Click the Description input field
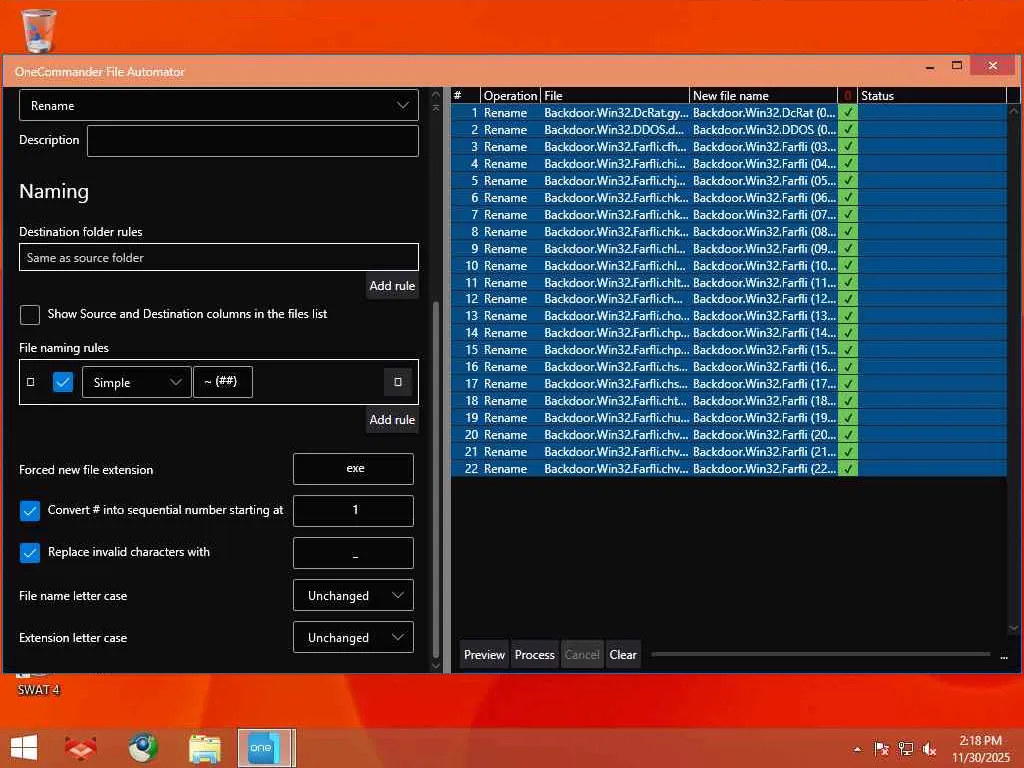Image resolution: width=1024 pixels, height=768 pixels. 253,140
